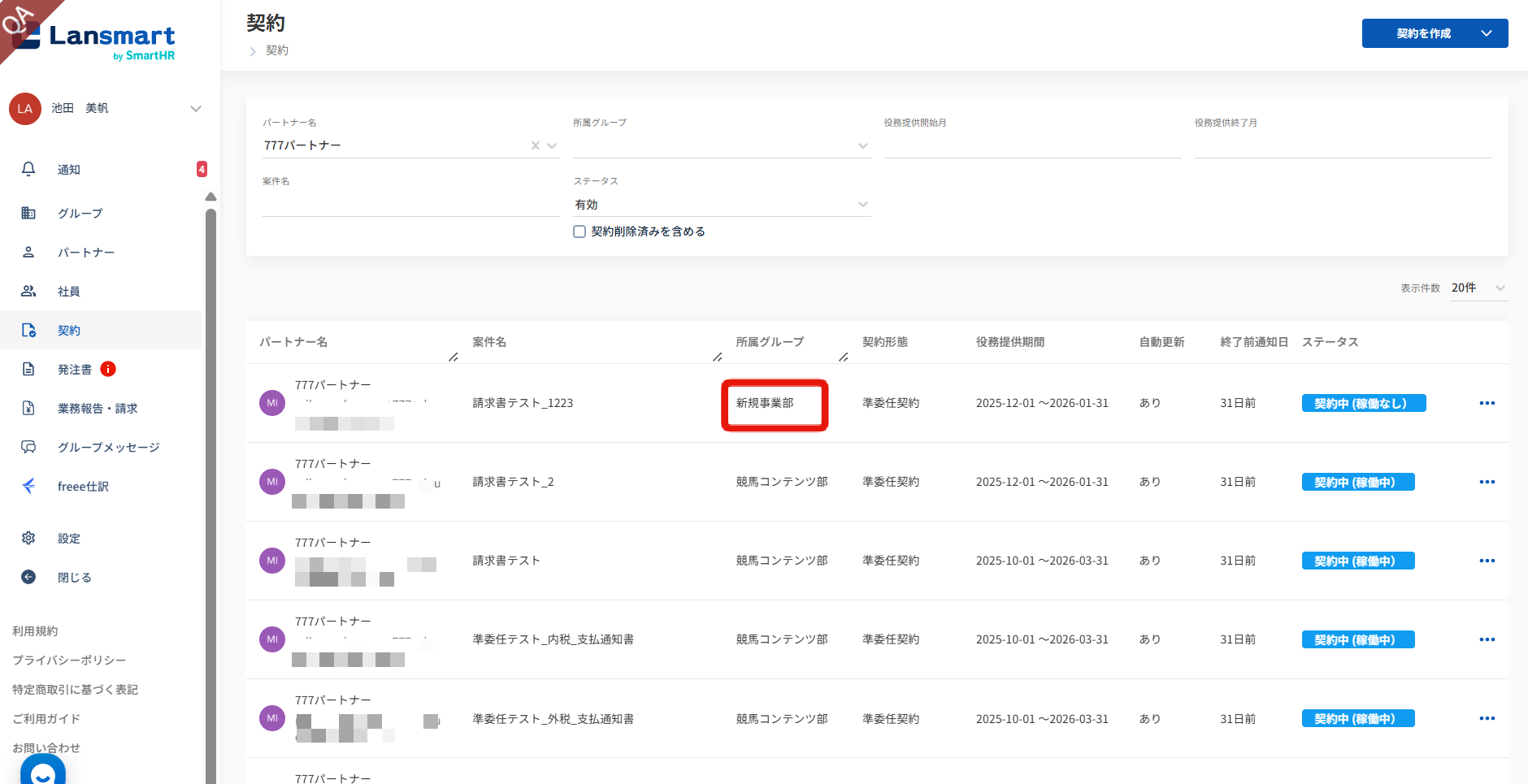Open more actions for 準委任テスト_内税_支払通知書 row
The width and height of the screenshot is (1528, 784).
point(1487,639)
